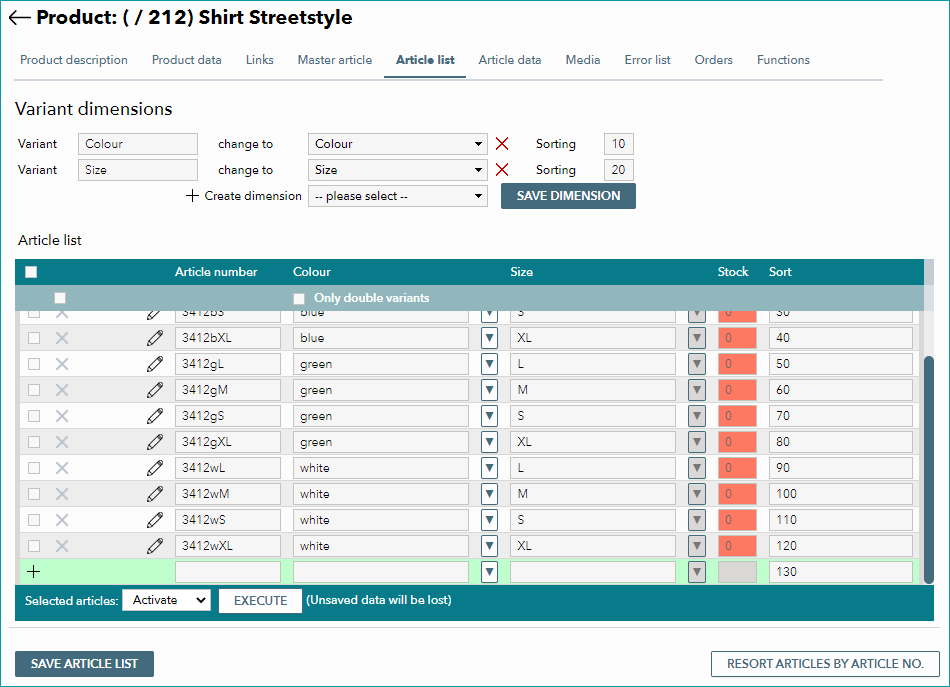Screen dimensions: 950x687
Task: Click the red stock cell for 3412wS
Action: click(737, 520)
